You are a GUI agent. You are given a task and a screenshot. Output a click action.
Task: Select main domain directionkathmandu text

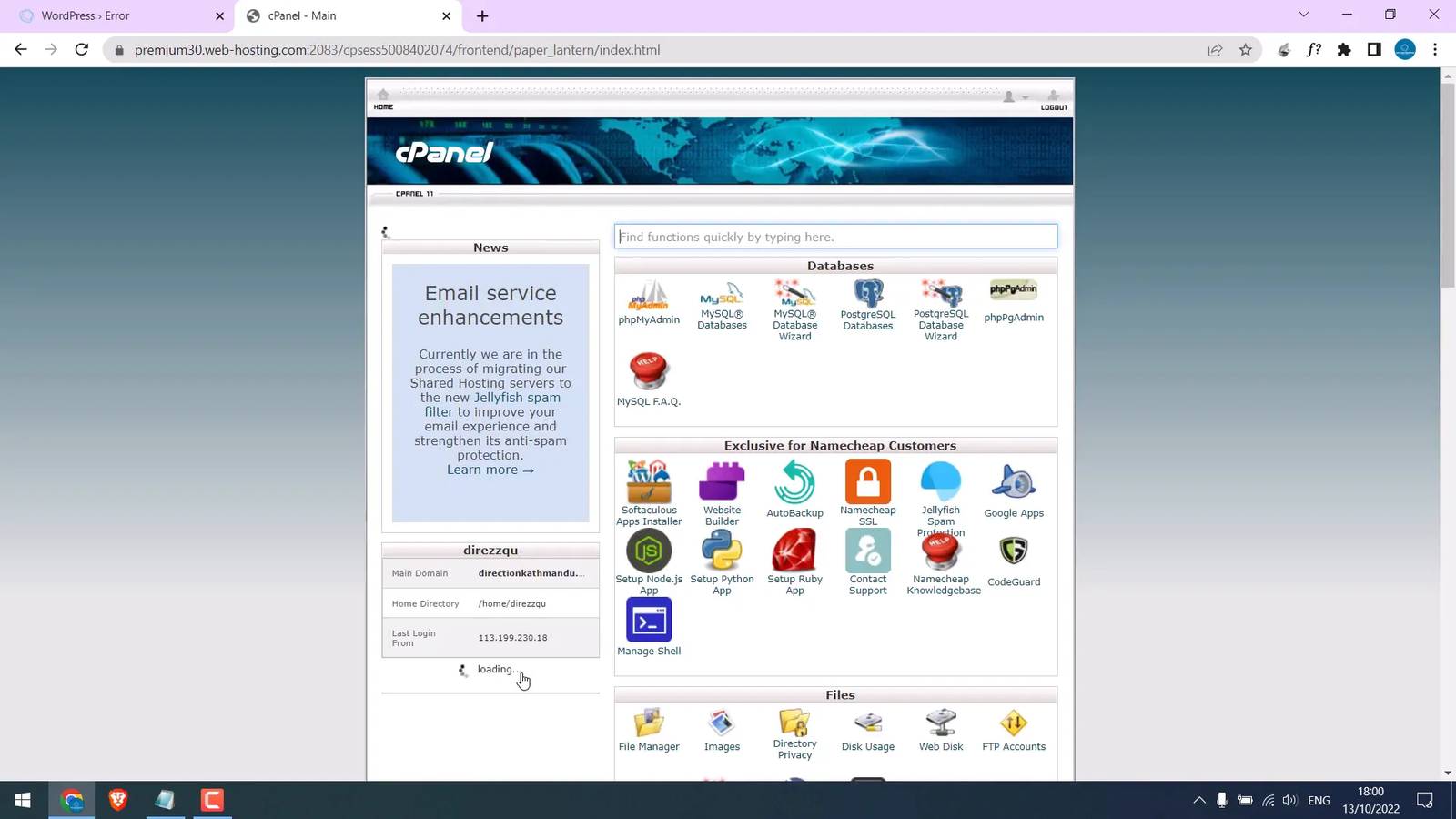point(532,573)
